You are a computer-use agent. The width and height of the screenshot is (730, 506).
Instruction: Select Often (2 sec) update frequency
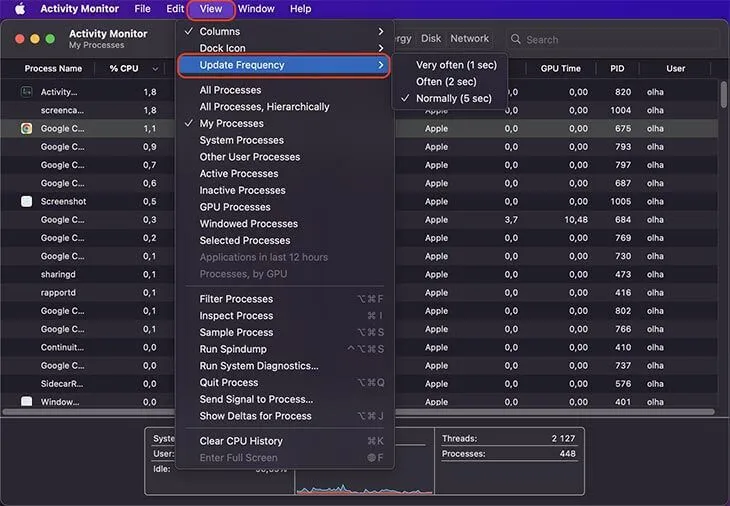(446, 82)
